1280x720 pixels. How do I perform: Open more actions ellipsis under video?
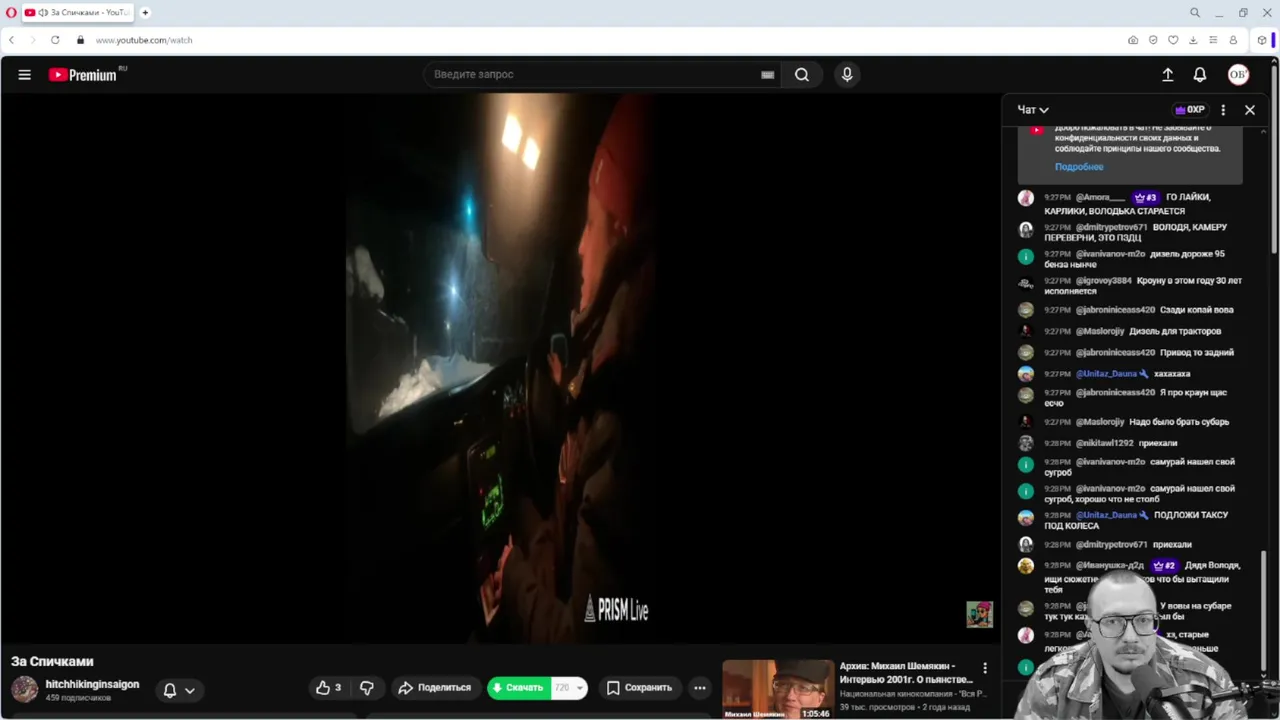(700, 688)
